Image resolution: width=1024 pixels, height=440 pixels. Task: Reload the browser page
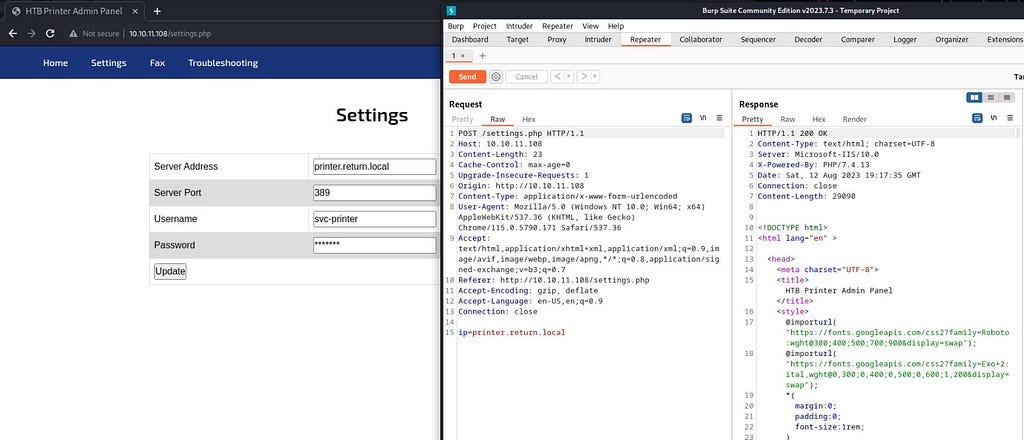click(50, 33)
